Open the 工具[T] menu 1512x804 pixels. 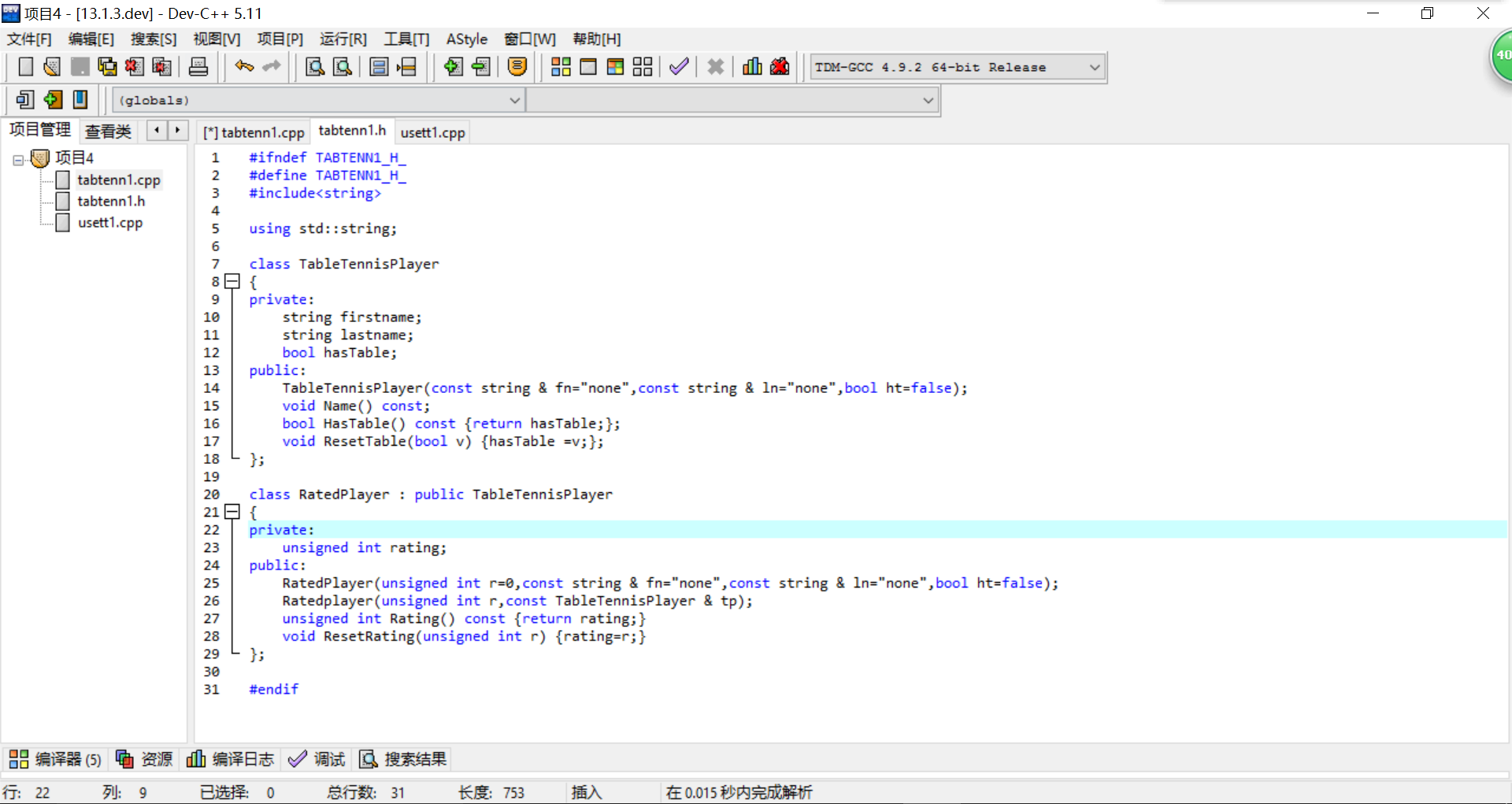[406, 39]
